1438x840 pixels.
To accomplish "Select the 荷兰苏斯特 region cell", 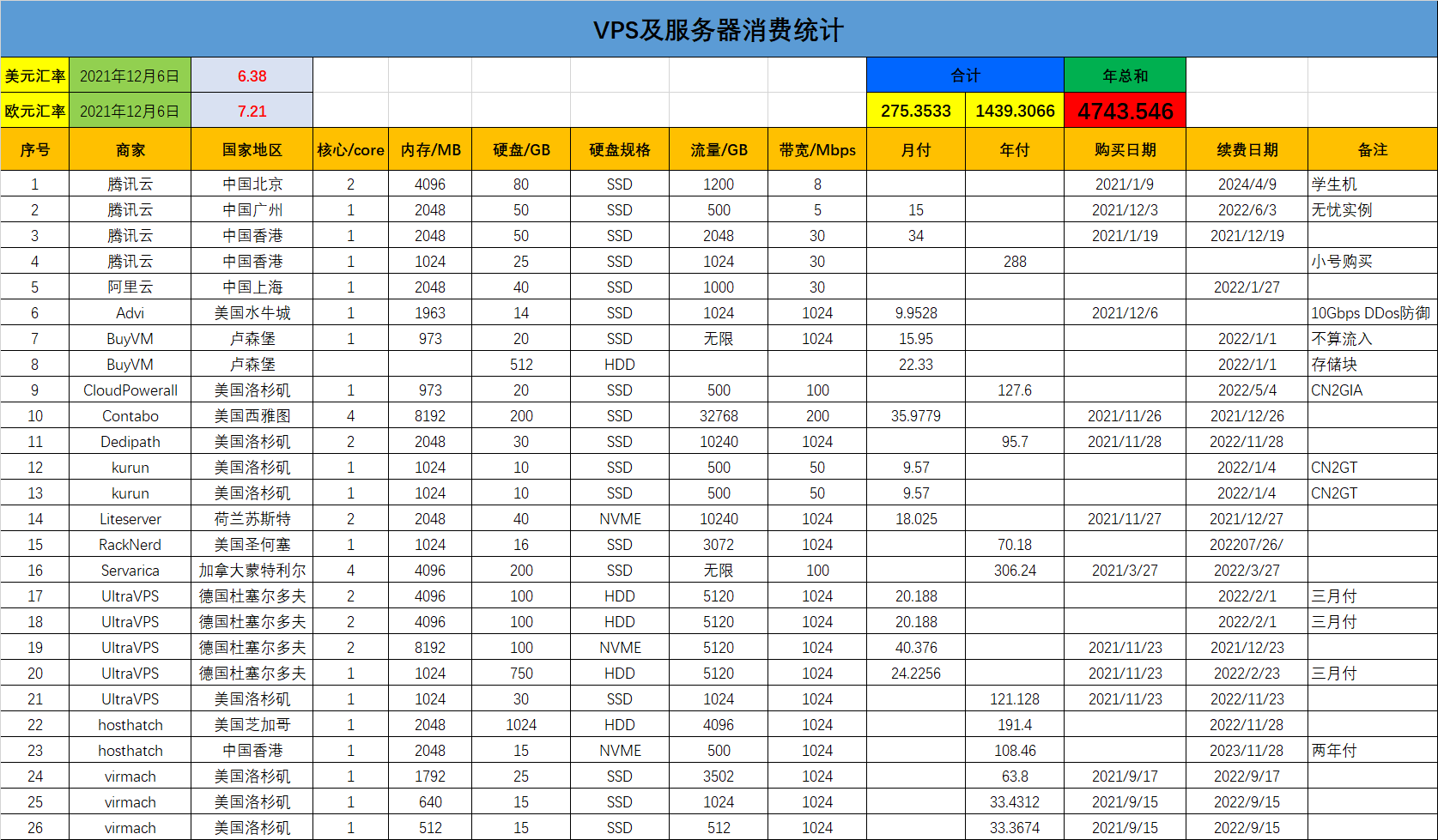I will pos(252,518).
